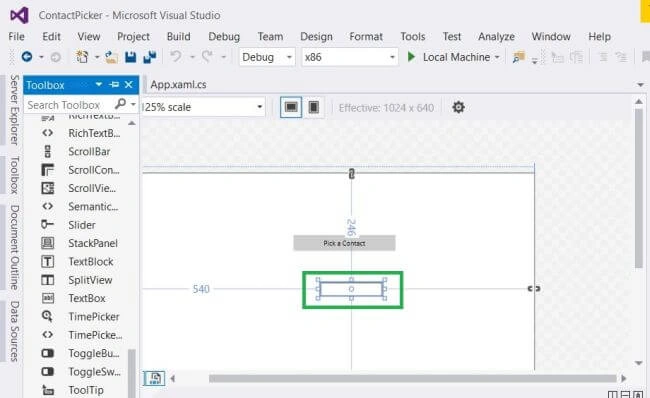
Task: Click the ToggleButton icon in Toolbox
Action: click(x=48, y=353)
